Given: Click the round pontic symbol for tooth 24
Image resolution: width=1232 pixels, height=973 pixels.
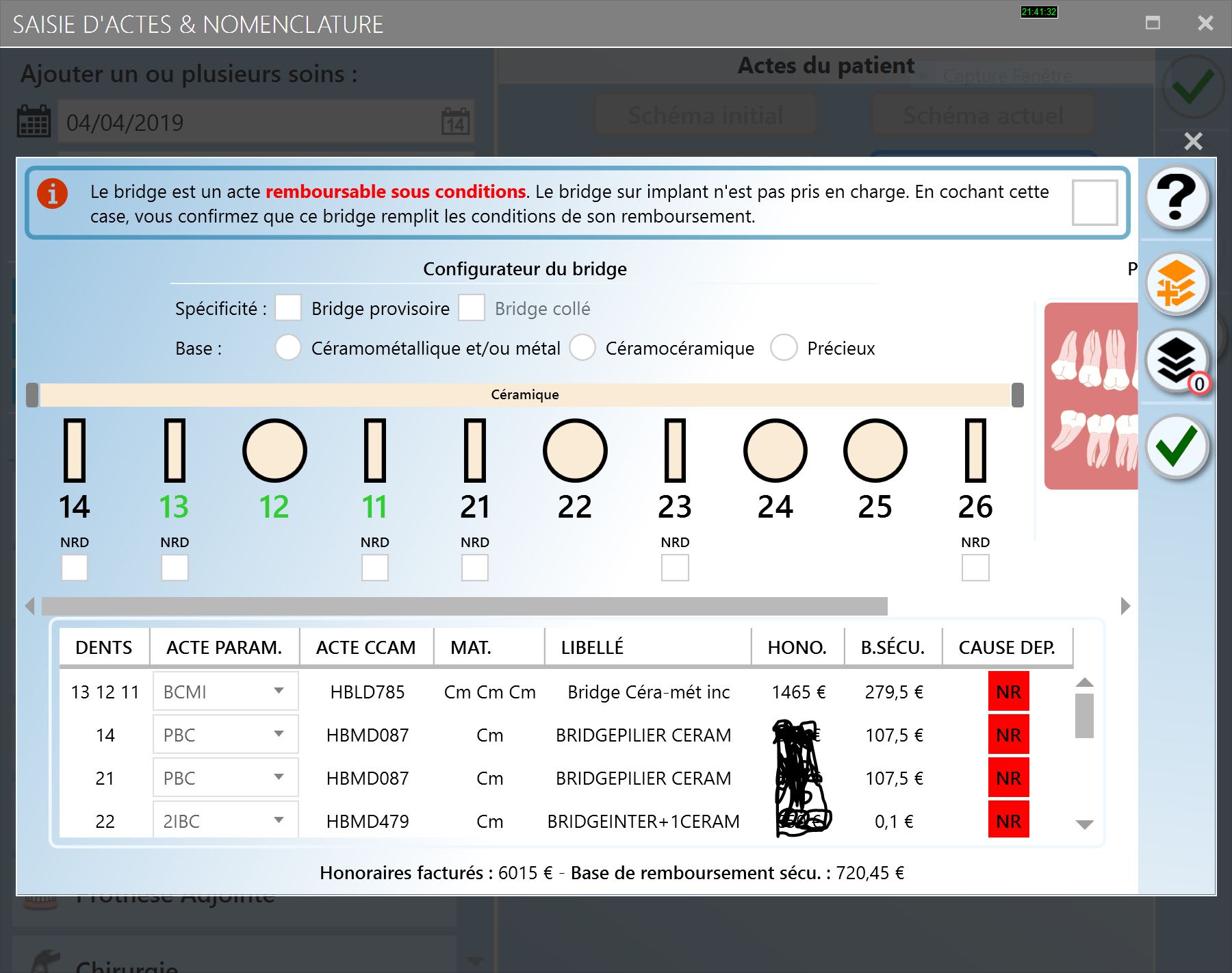Looking at the screenshot, I should click(775, 451).
